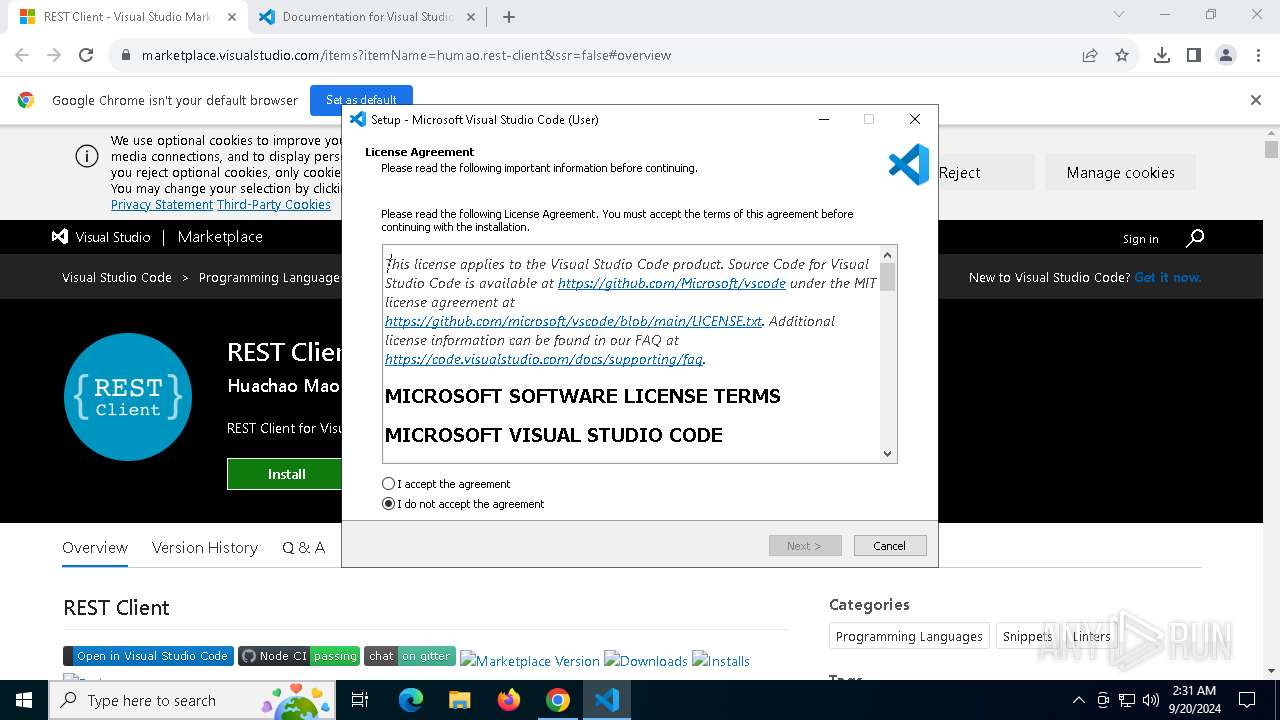The image size is (1280, 720).
Task: Click Chrome back navigation arrow
Action: tap(22, 55)
